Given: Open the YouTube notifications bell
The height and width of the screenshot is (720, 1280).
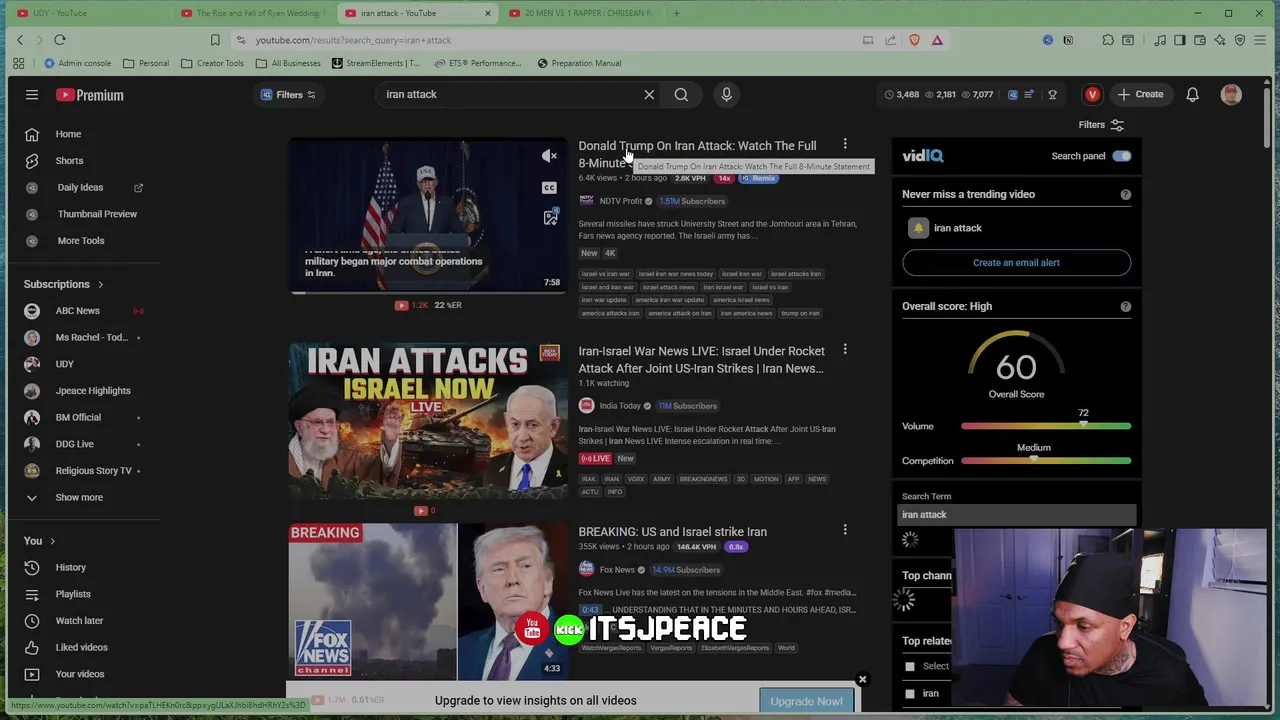Looking at the screenshot, I should pyautogui.click(x=1192, y=95).
